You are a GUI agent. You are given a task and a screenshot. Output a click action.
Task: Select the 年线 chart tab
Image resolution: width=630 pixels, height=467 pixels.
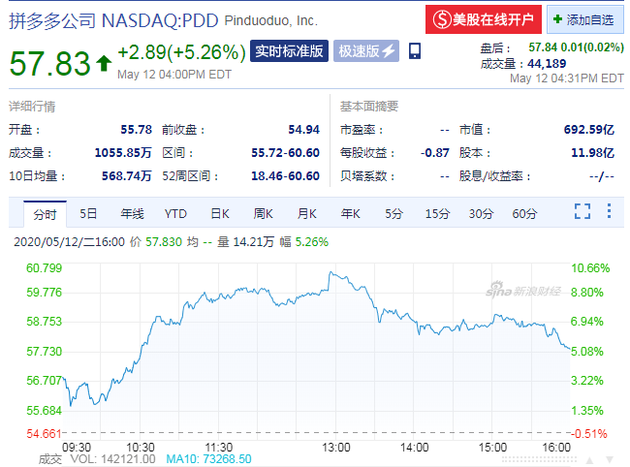pos(132,213)
